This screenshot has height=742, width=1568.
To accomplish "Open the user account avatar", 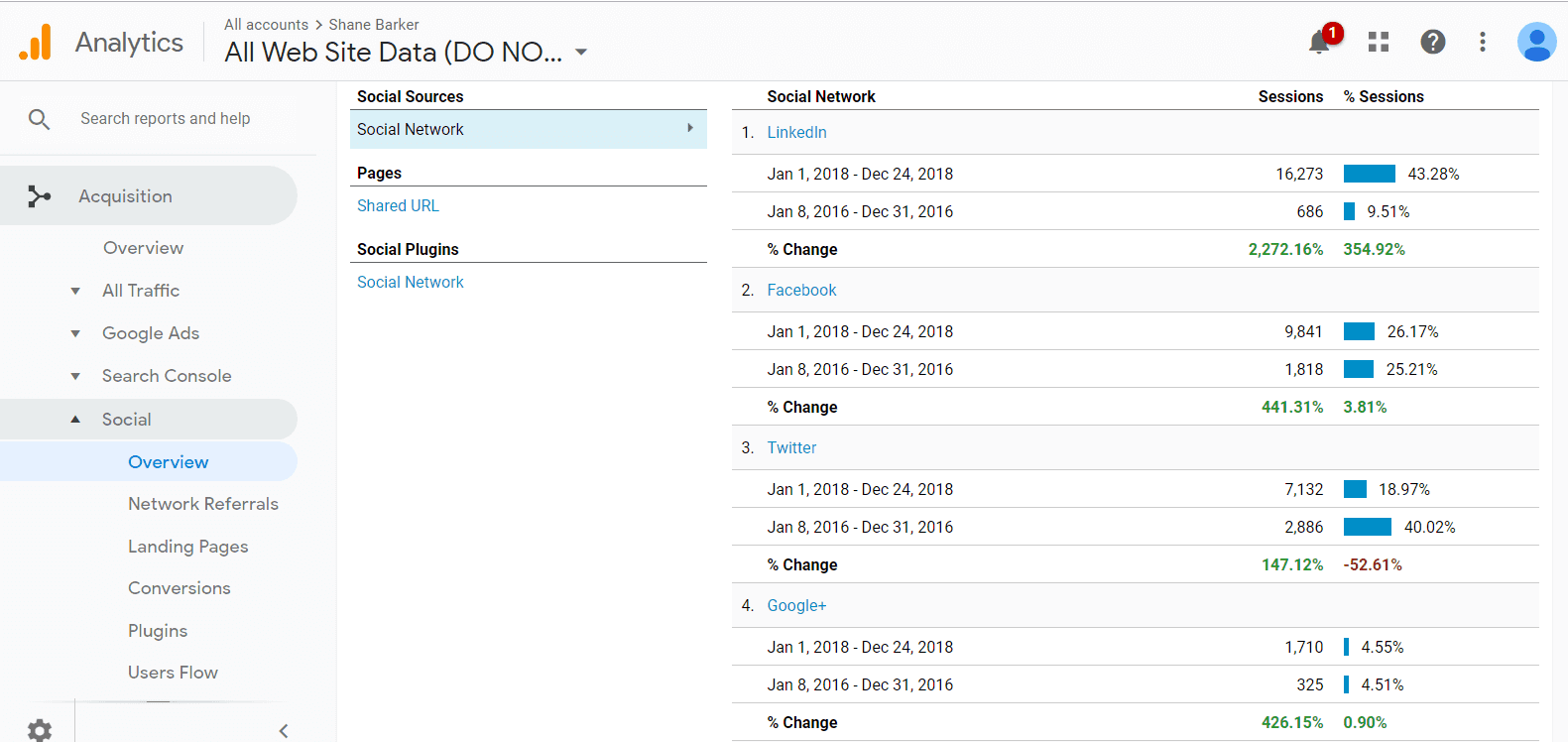I will [x=1535, y=42].
